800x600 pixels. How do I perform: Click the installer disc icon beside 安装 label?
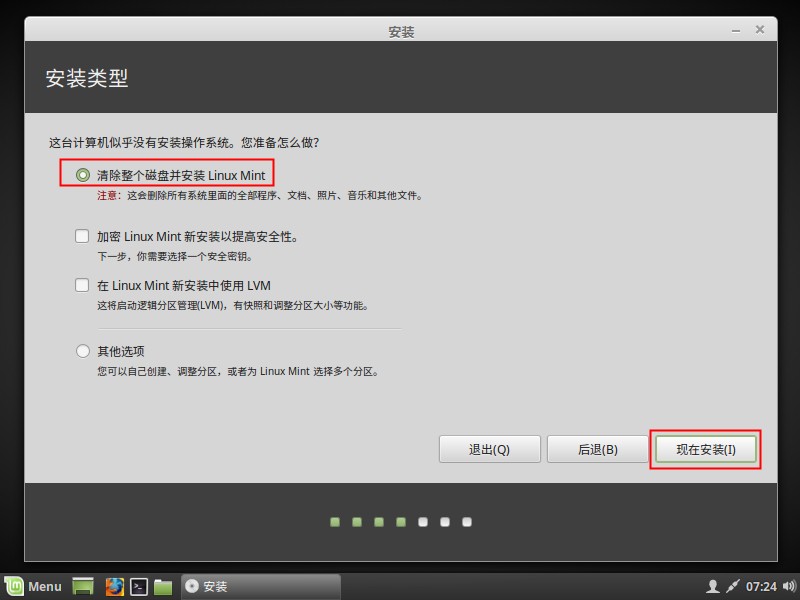[x=190, y=586]
